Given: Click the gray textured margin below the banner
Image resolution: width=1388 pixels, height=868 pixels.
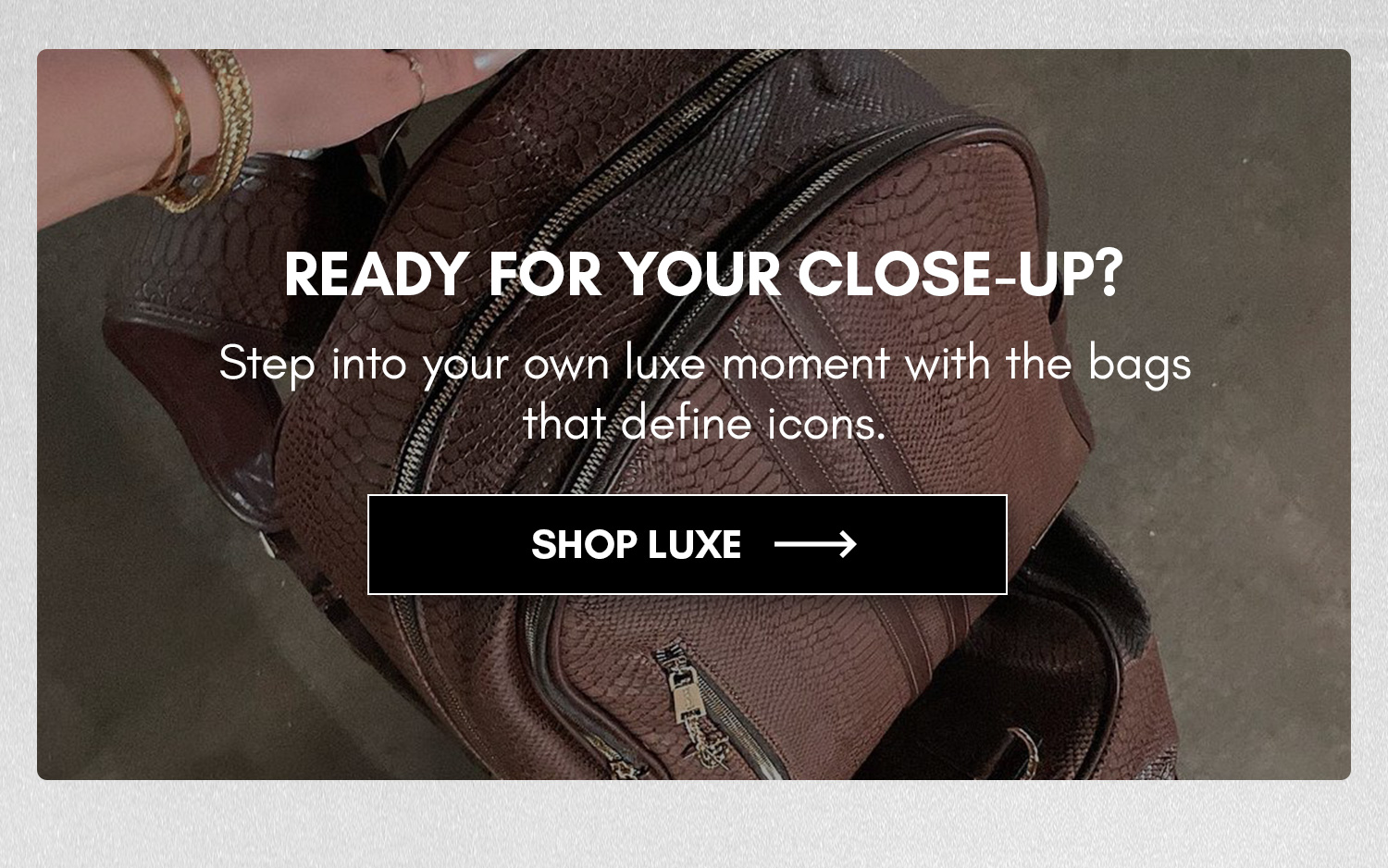Looking at the screenshot, I should (694, 824).
